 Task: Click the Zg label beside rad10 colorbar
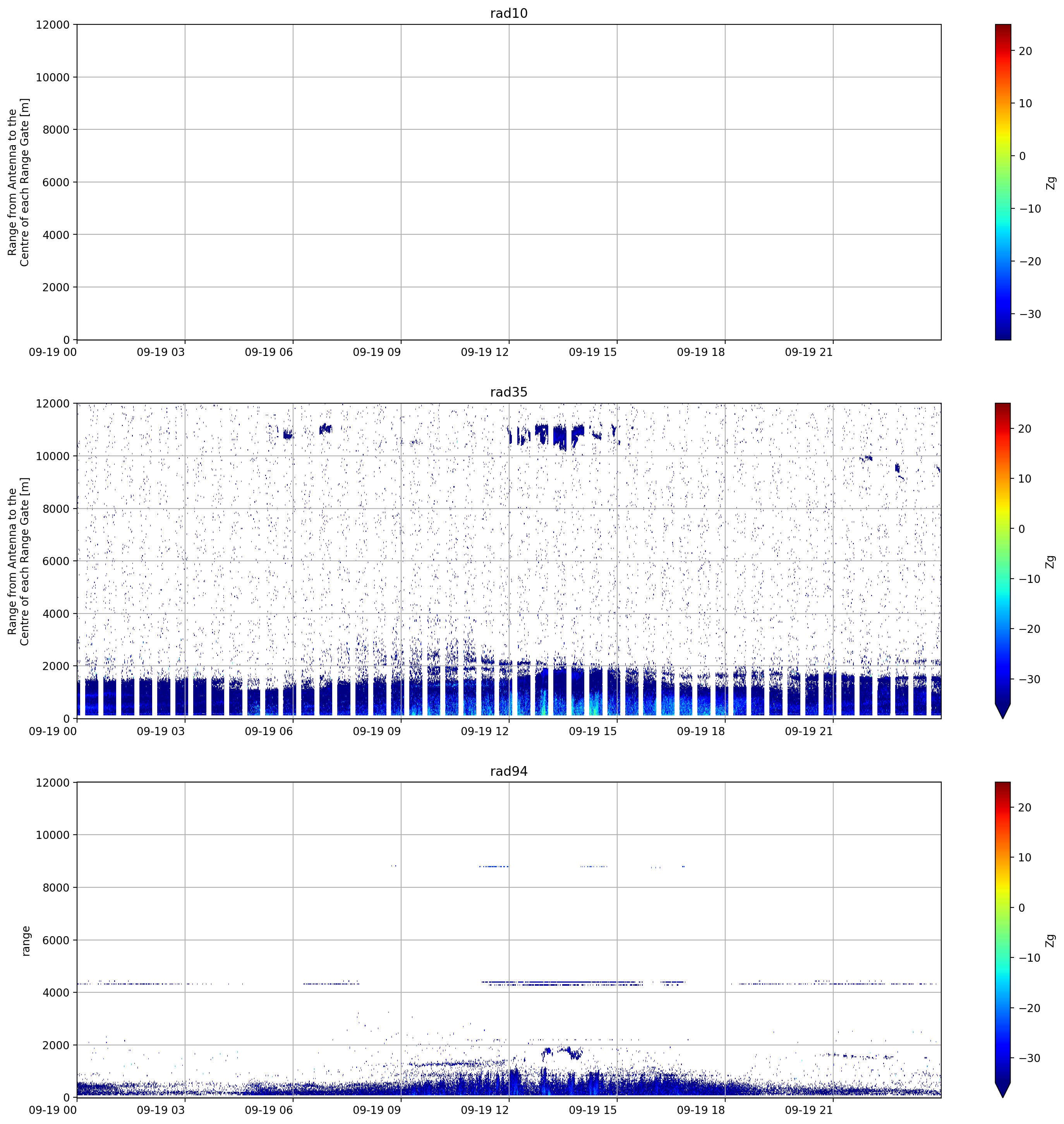[x=1051, y=183]
